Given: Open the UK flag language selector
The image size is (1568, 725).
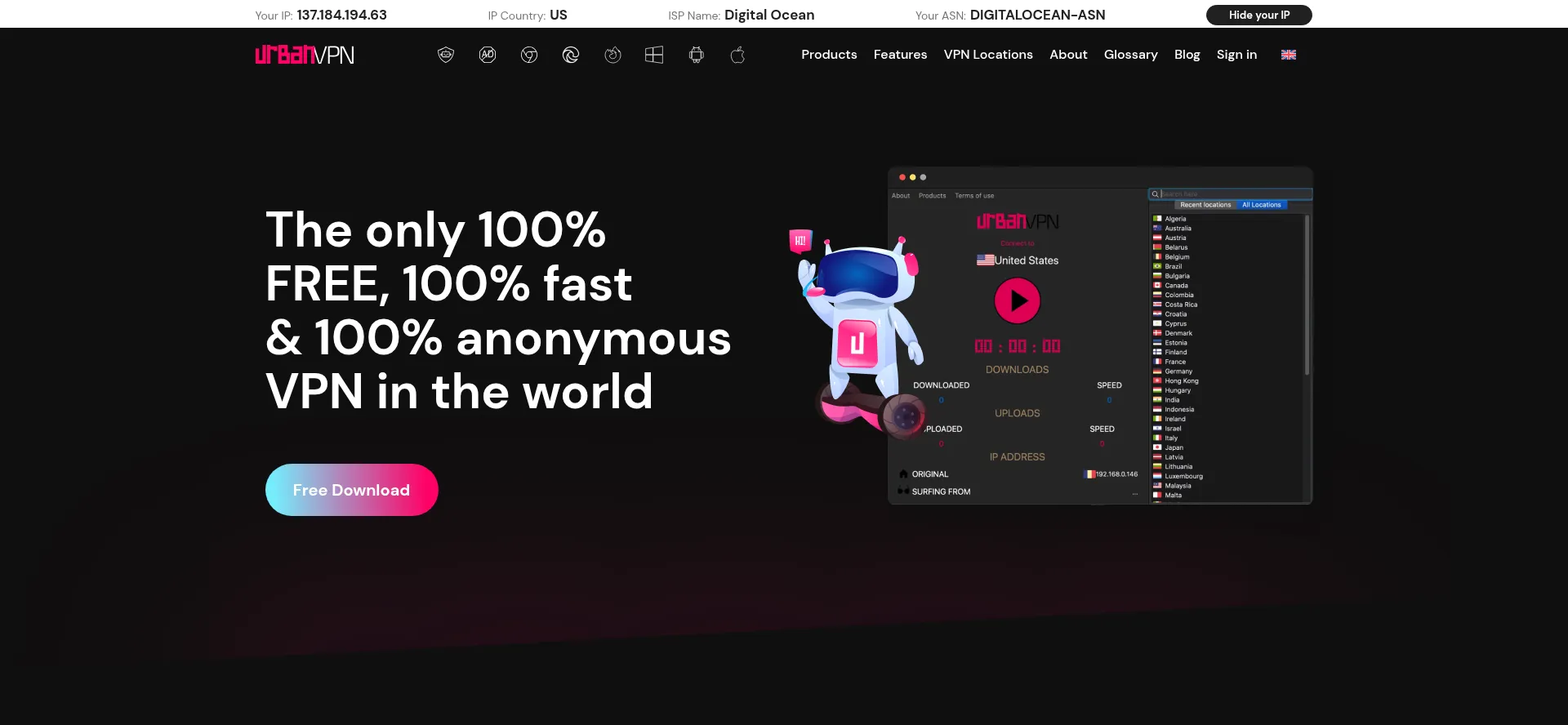Looking at the screenshot, I should click(x=1289, y=55).
